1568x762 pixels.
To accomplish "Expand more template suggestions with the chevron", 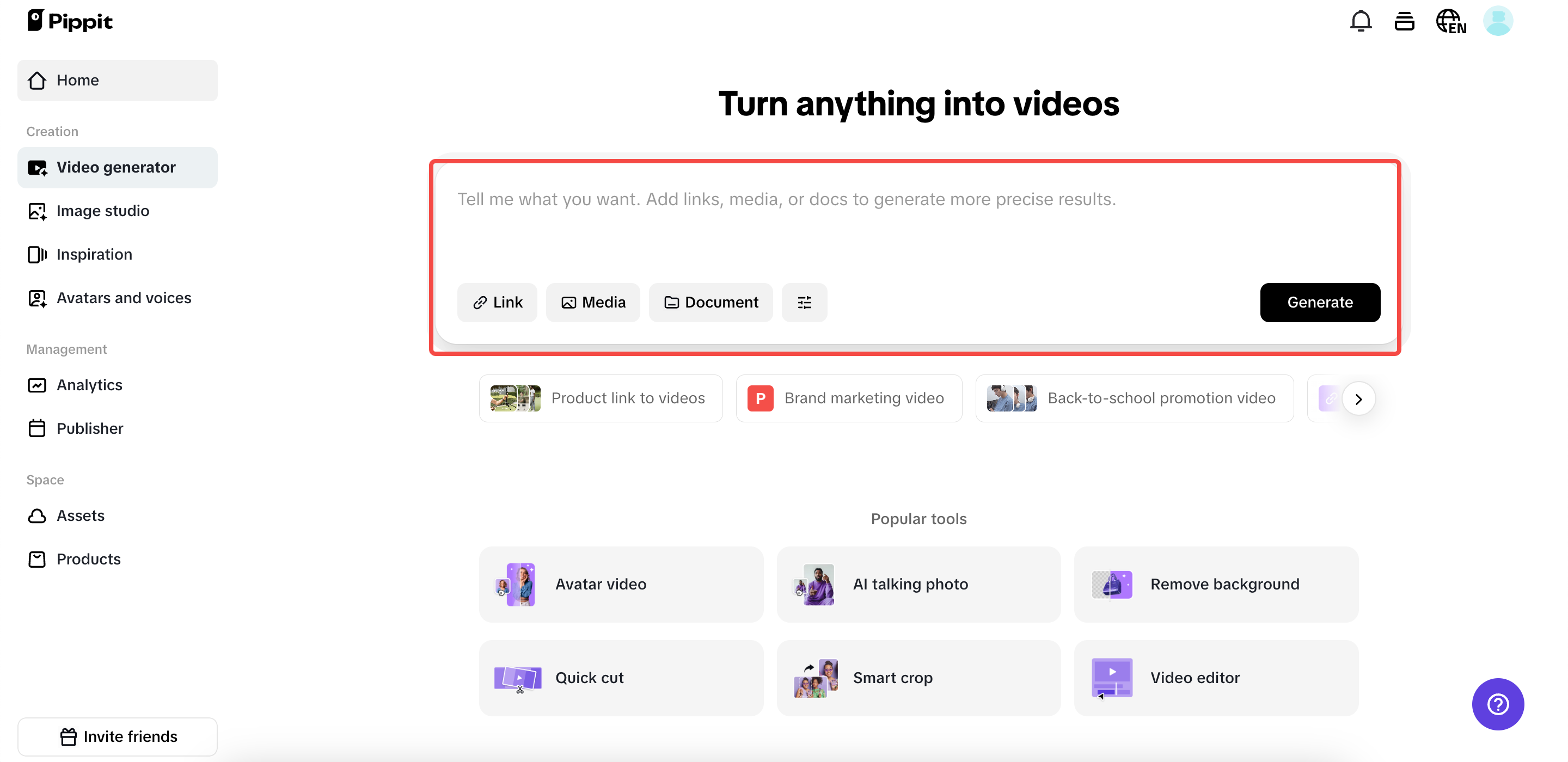I will click(1359, 398).
